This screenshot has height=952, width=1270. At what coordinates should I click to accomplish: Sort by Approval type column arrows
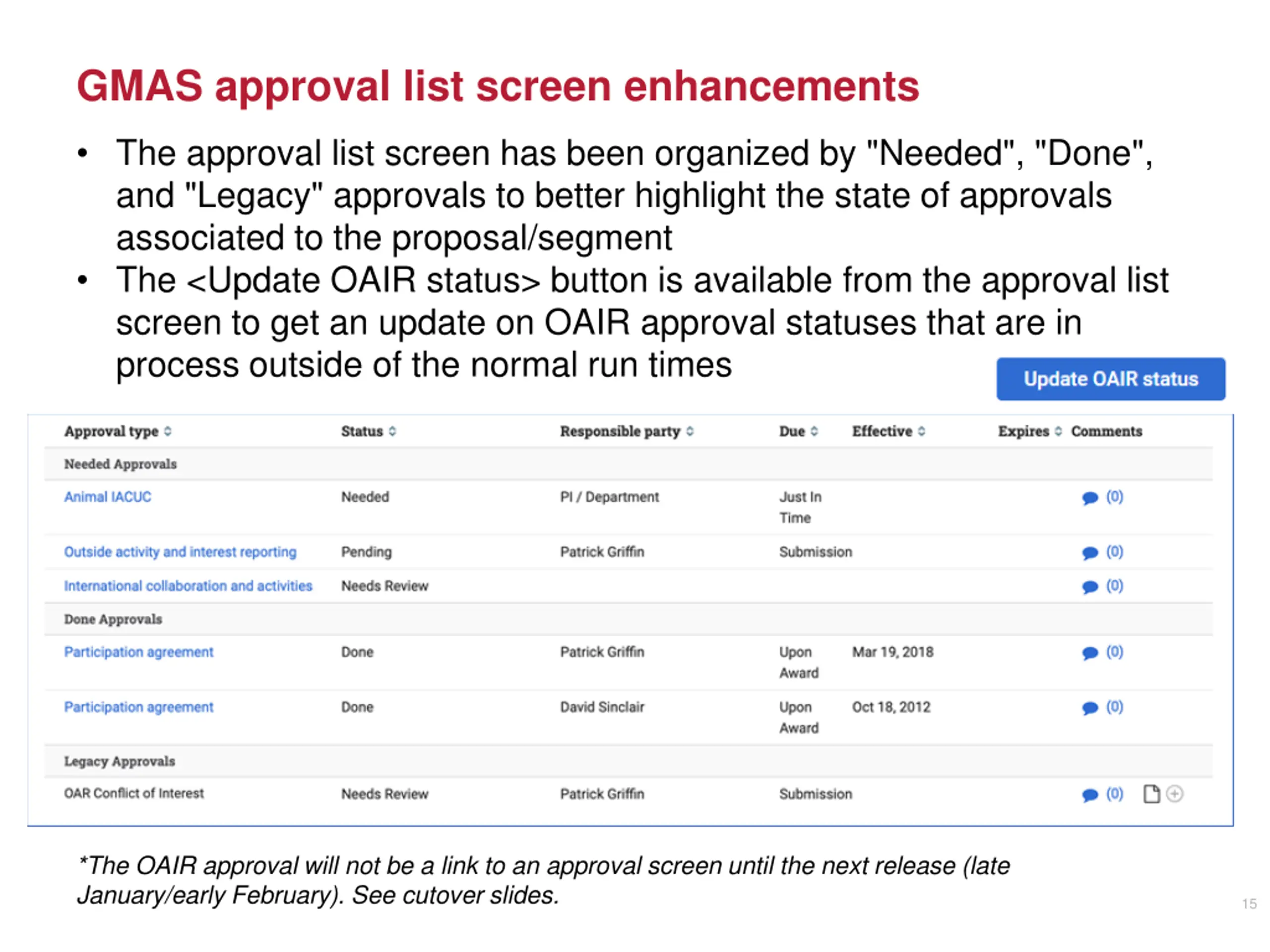point(168,431)
